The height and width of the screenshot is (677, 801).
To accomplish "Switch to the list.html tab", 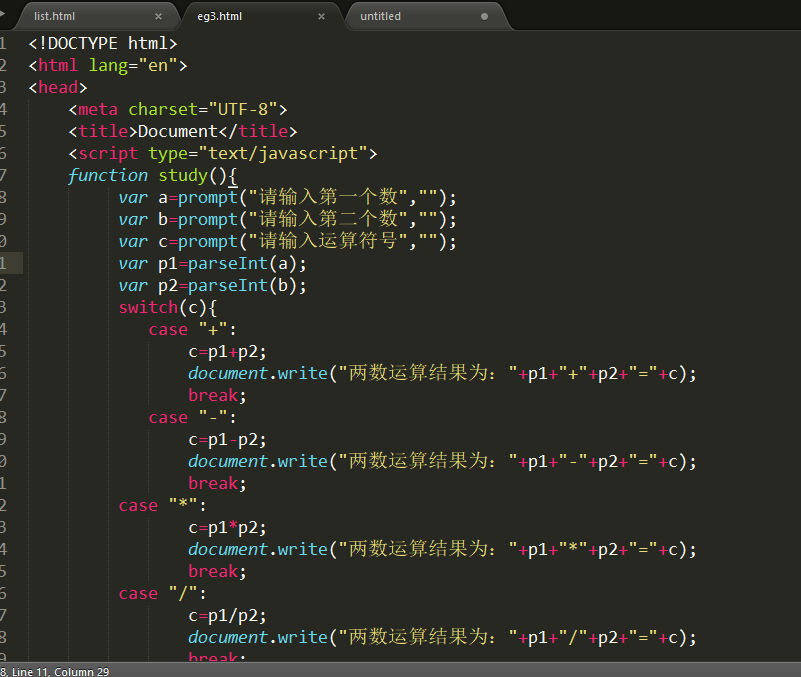I will pos(55,17).
